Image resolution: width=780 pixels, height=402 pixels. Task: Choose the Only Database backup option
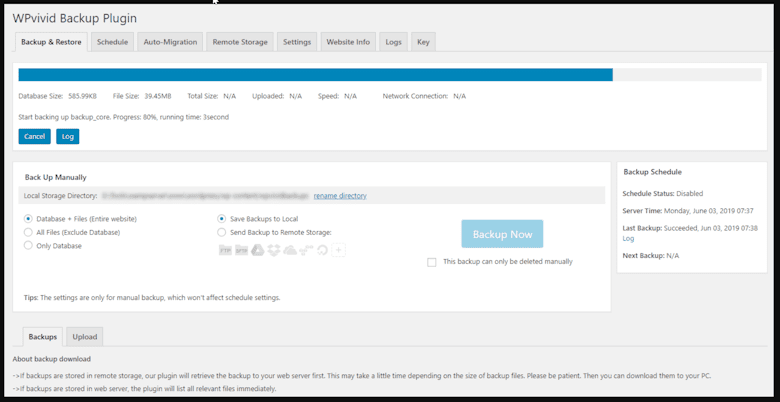pos(28,245)
